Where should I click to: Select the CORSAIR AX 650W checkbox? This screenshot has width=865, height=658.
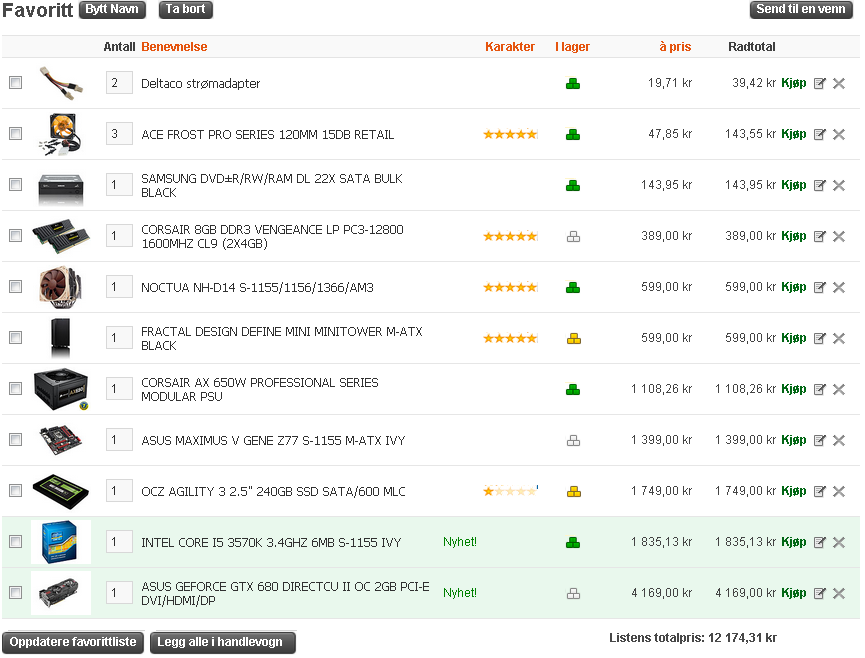(x=15, y=388)
